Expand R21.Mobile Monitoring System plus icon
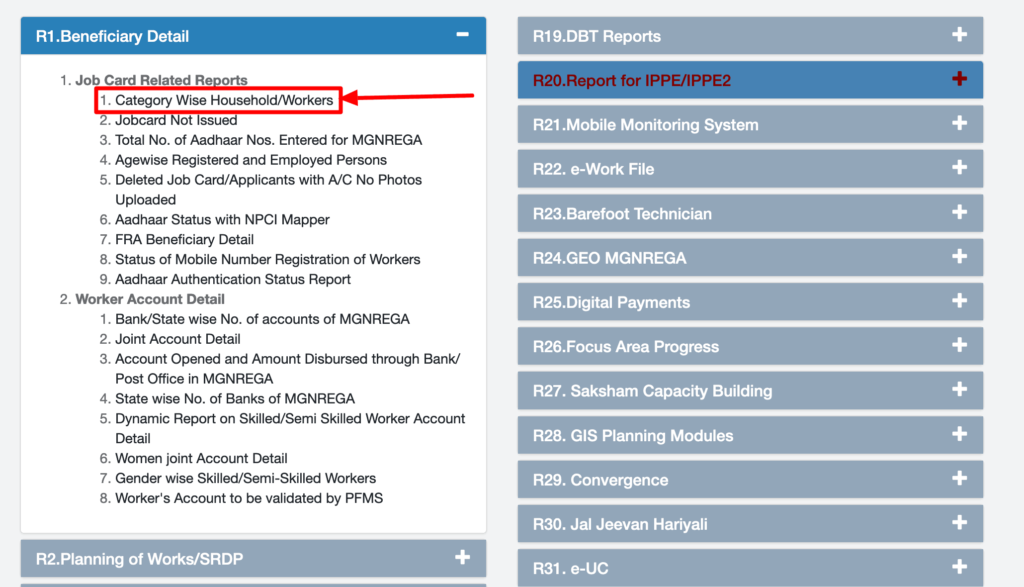The width and height of the screenshot is (1024, 587). pos(959,124)
